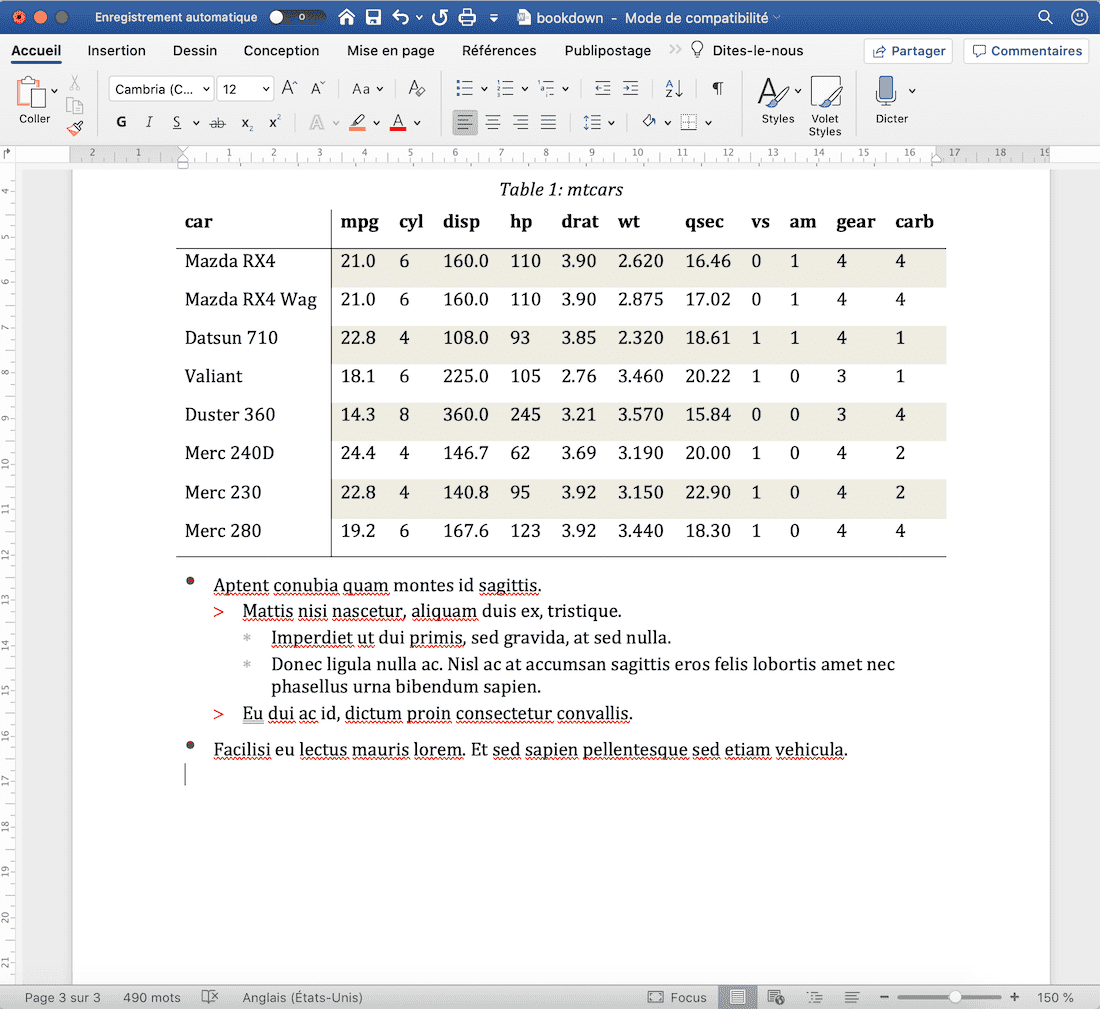This screenshot has width=1100, height=1009.
Task: Open spelling check icon in status bar
Action: (x=210, y=997)
